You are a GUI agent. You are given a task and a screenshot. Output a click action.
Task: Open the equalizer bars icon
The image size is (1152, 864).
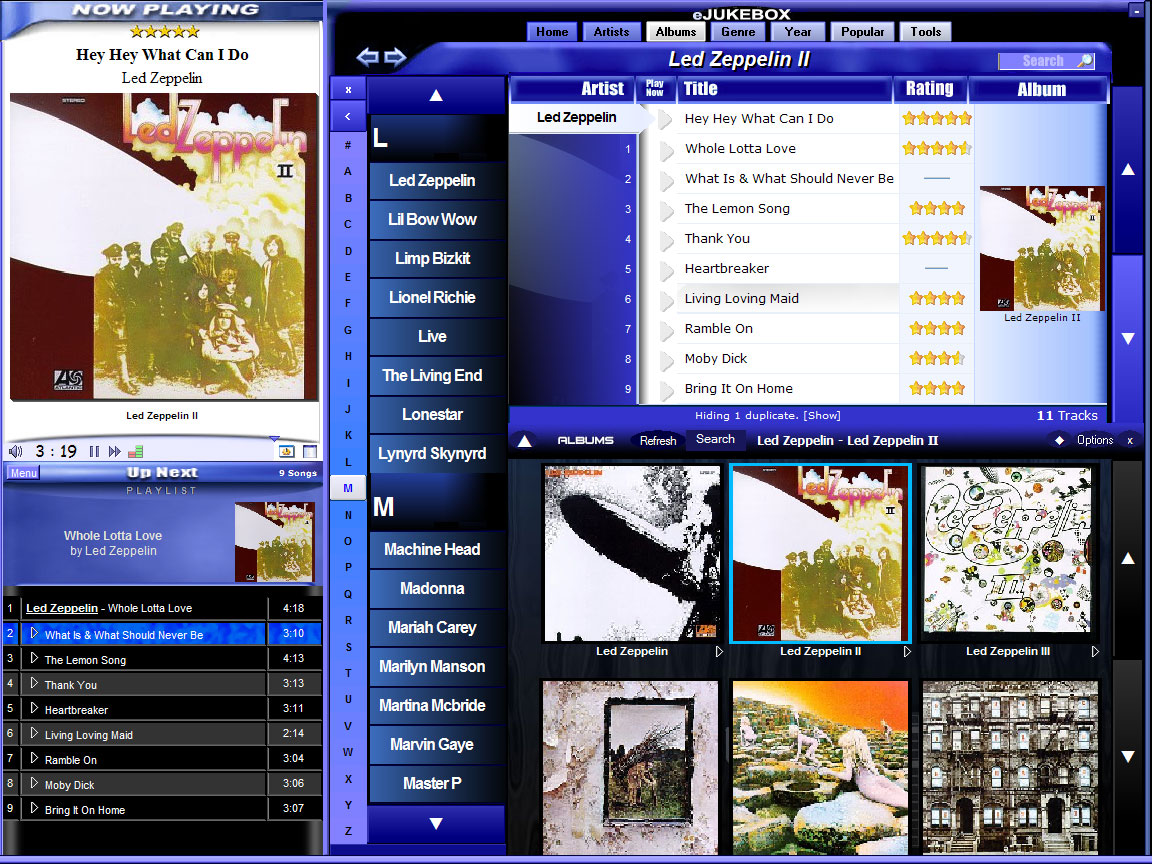tap(136, 451)
